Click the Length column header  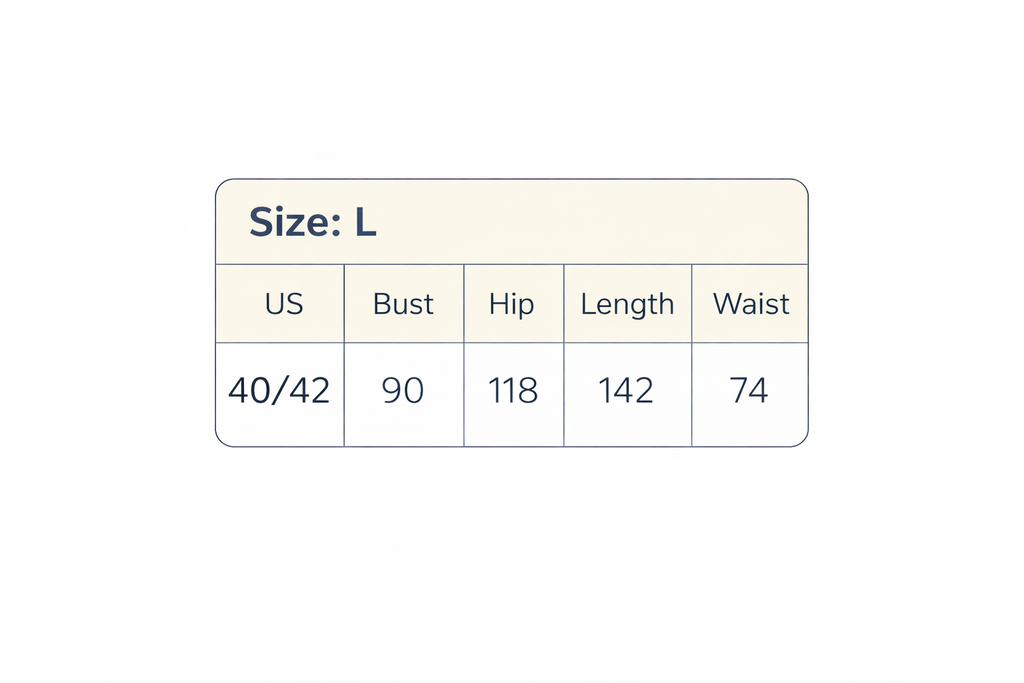(x=627, y=304)
